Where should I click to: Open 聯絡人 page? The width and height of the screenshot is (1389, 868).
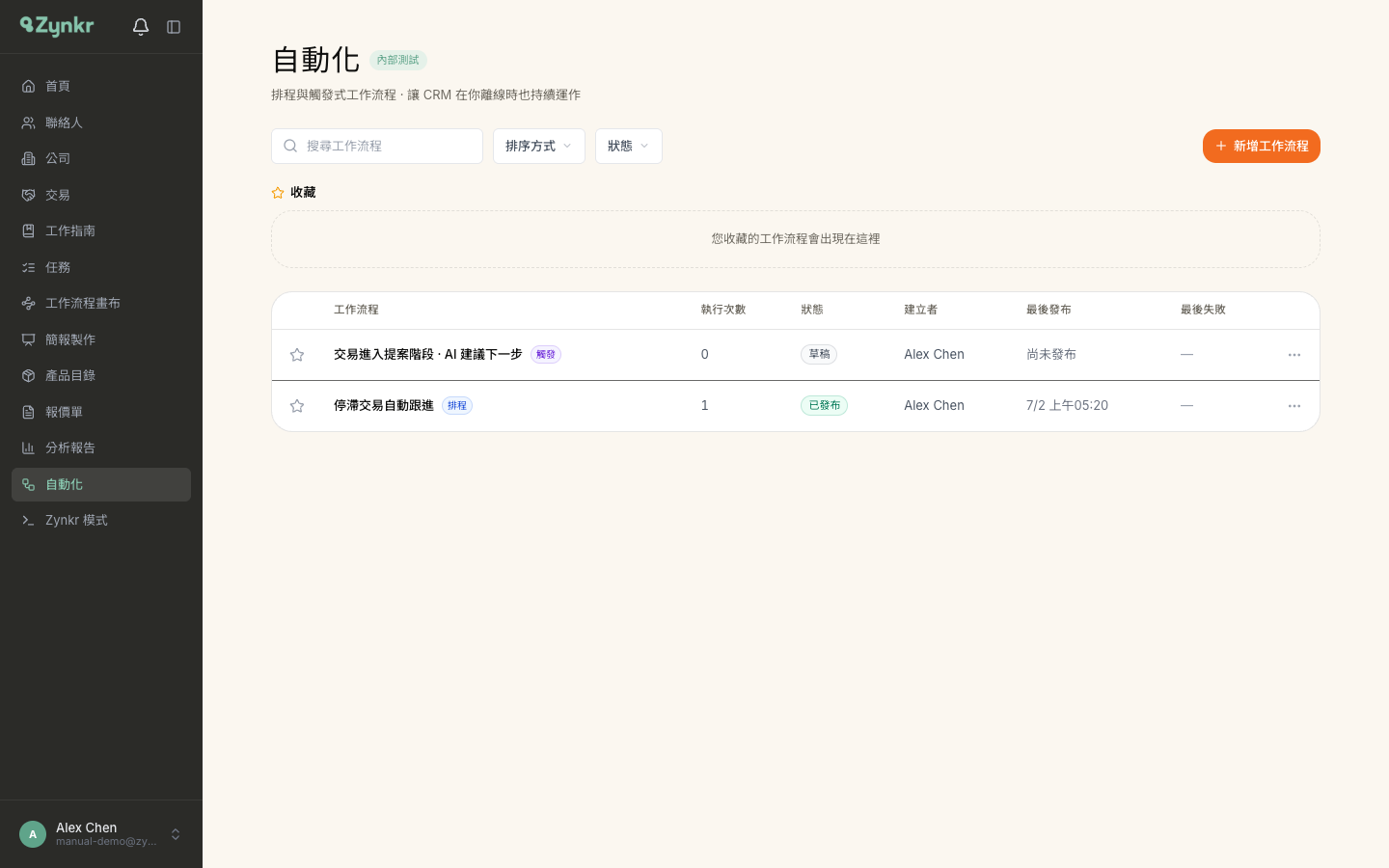(101, 122)
